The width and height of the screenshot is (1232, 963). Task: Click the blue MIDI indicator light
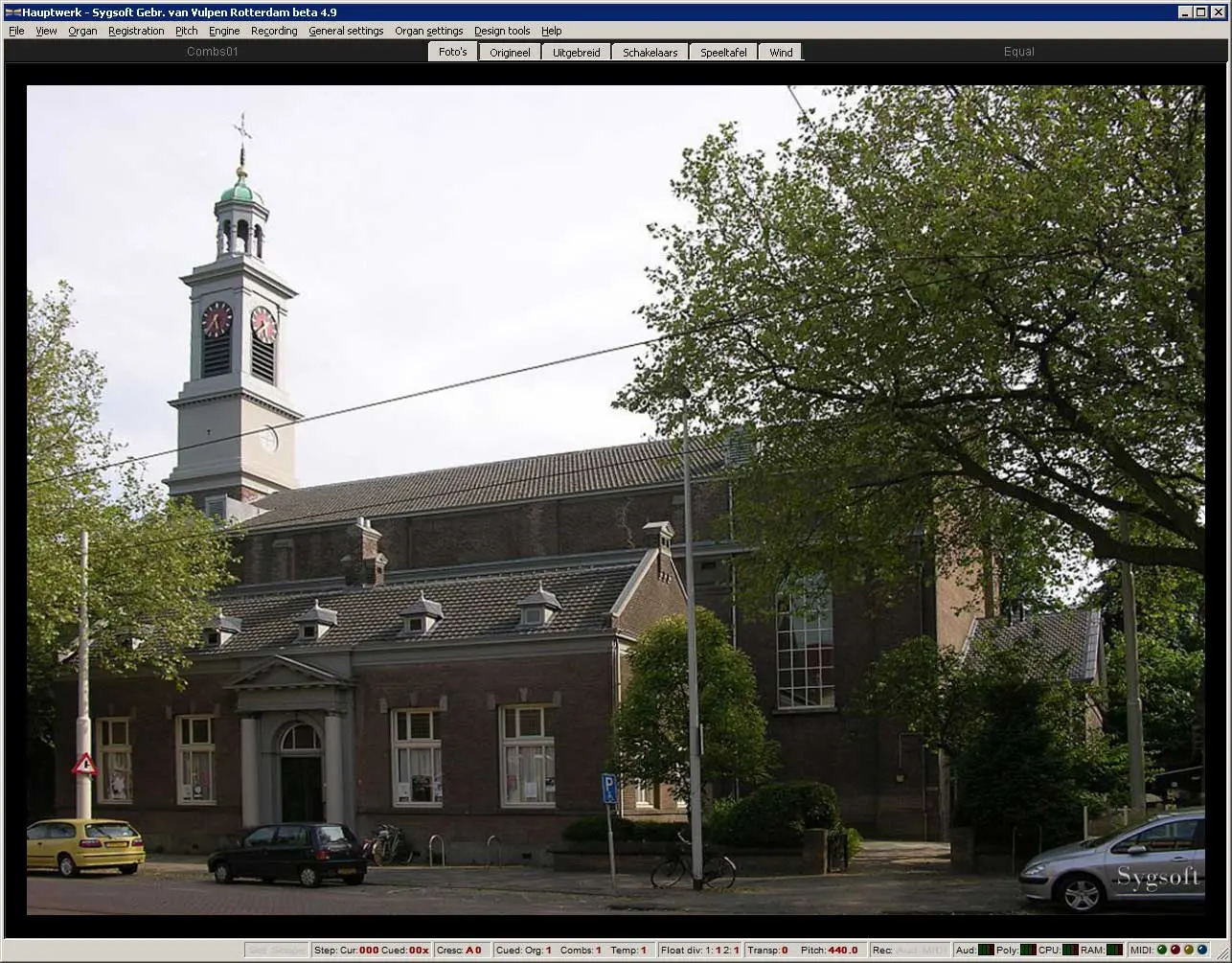1202,950
